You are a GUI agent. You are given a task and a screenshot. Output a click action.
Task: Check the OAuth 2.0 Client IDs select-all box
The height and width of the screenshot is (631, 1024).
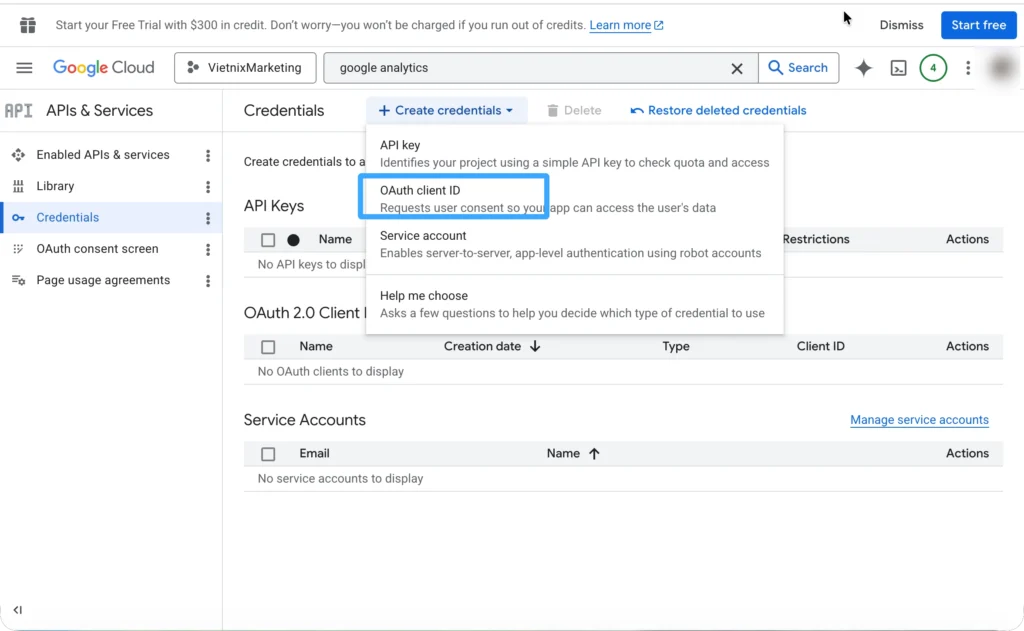pos(268,347)
